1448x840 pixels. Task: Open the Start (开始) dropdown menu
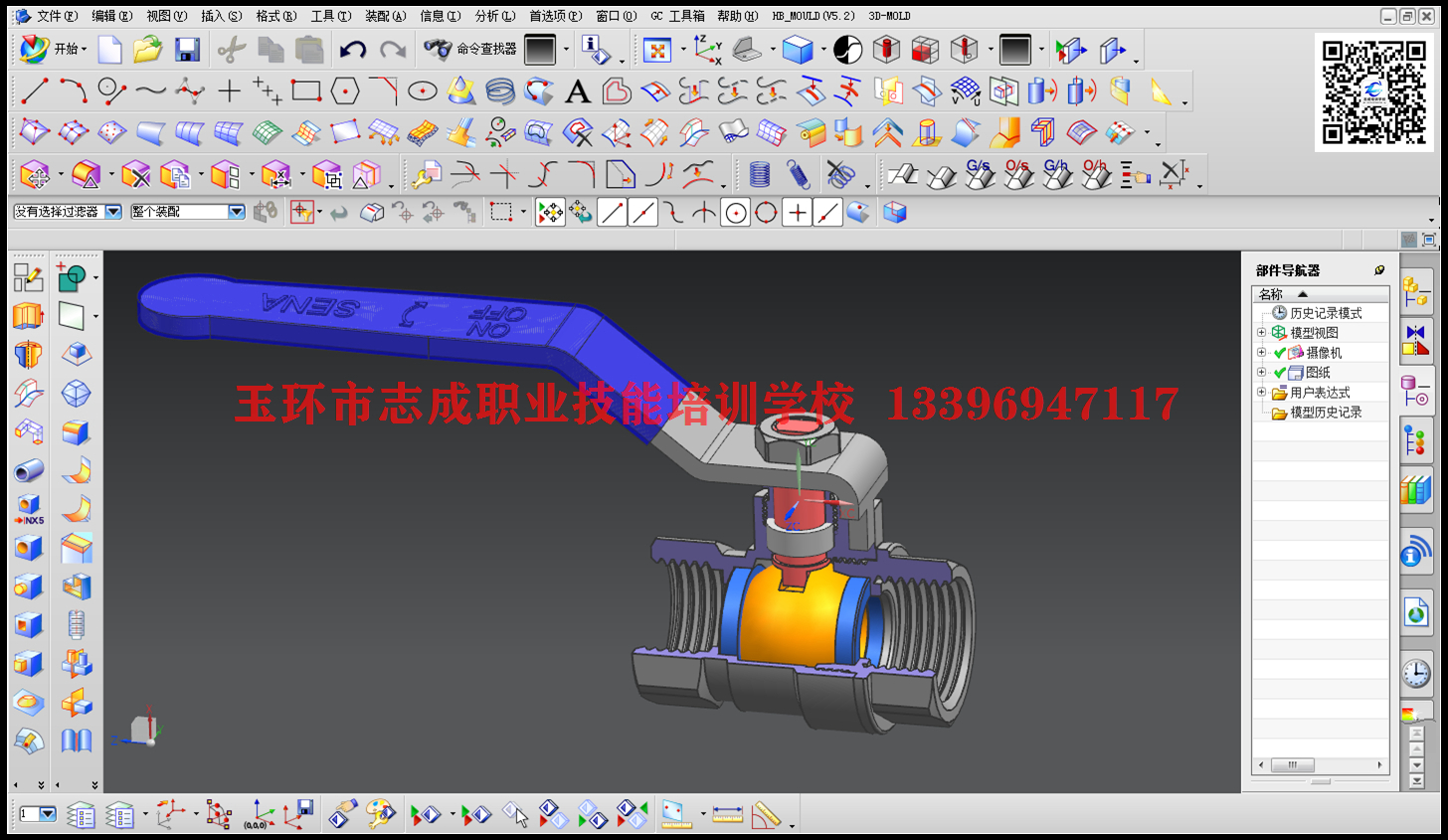pos(55,49)
